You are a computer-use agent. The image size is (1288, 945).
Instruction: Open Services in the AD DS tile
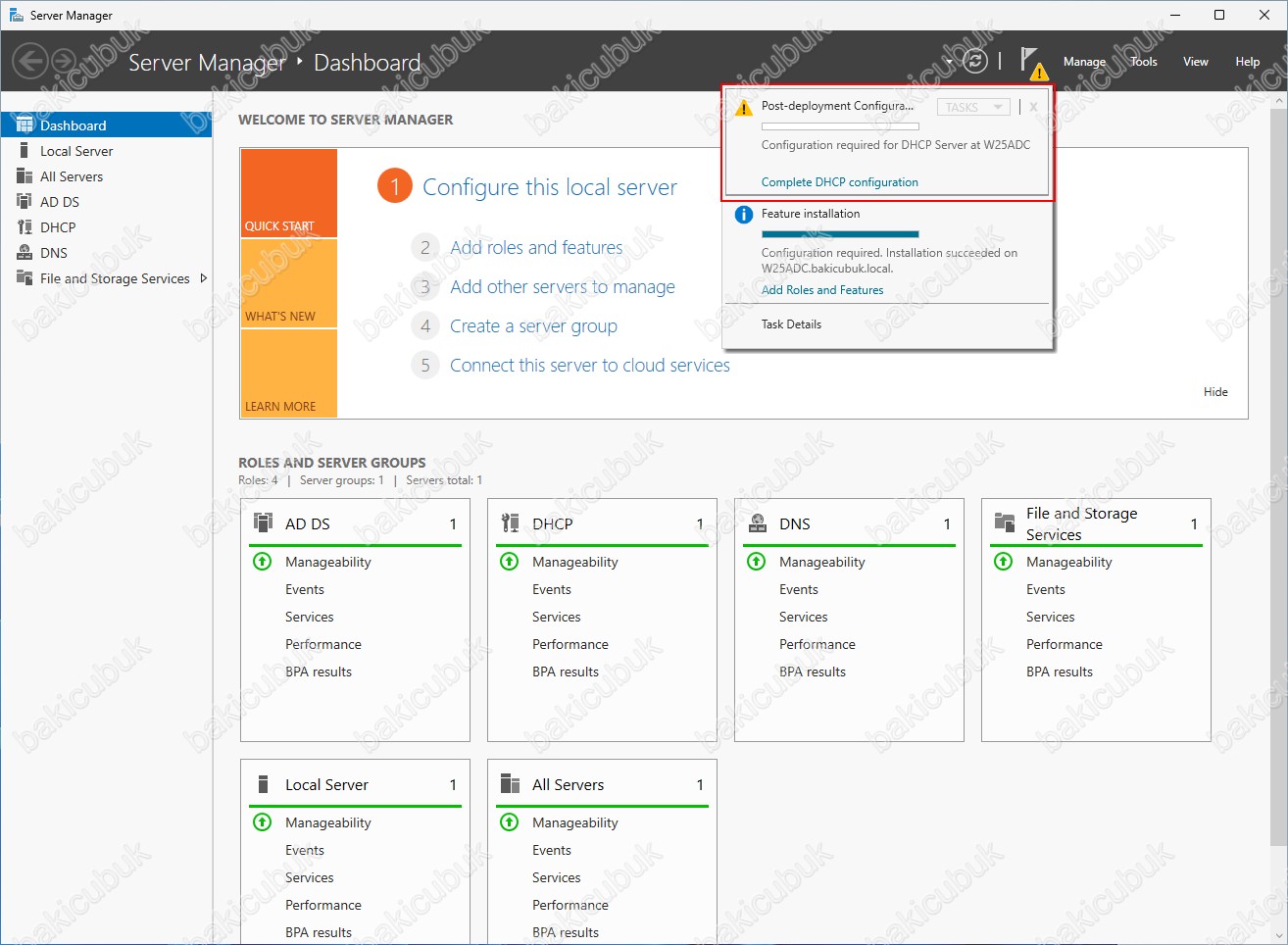point(309,617)
